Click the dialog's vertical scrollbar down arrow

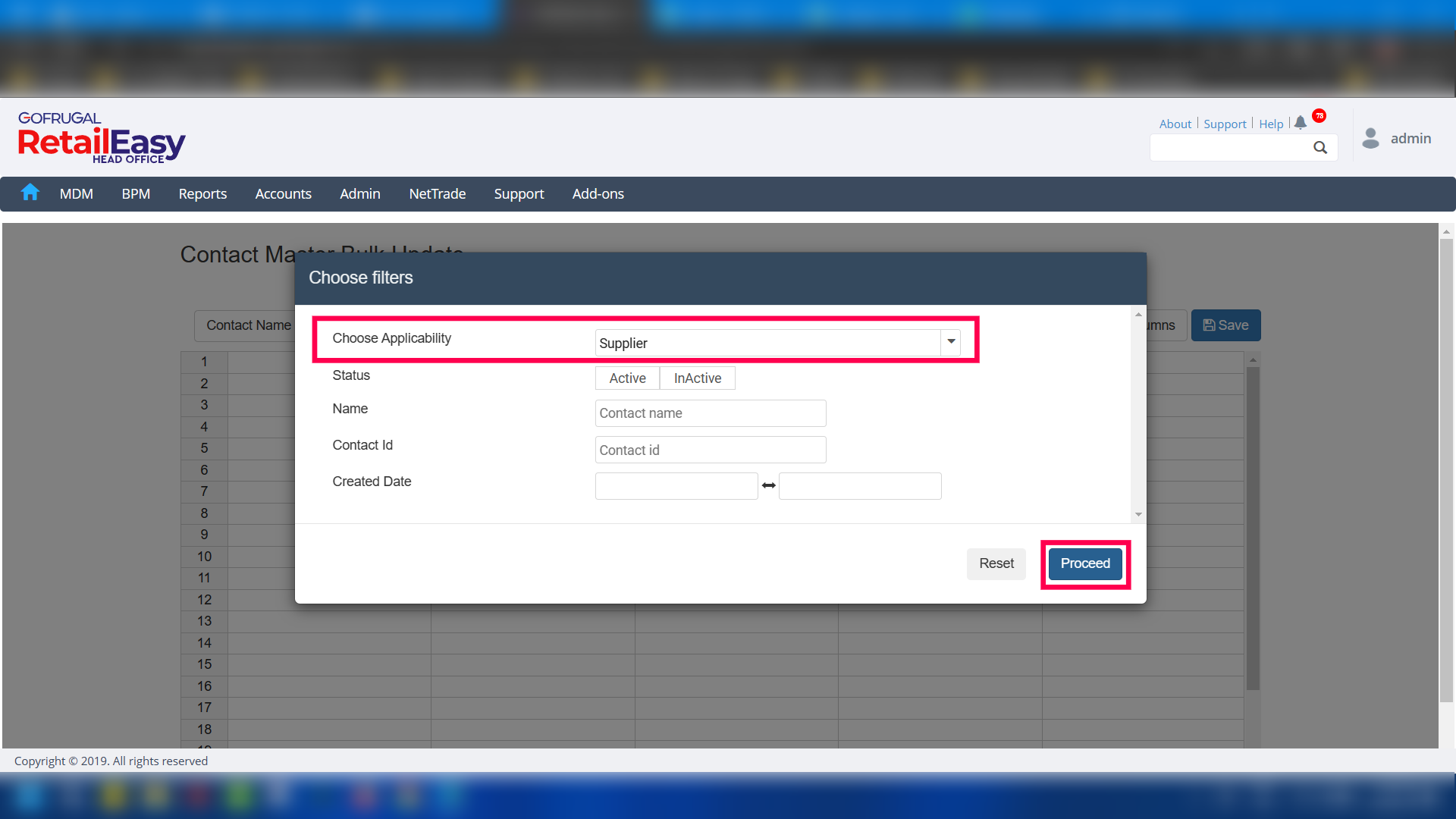(x=1138, y=514)
